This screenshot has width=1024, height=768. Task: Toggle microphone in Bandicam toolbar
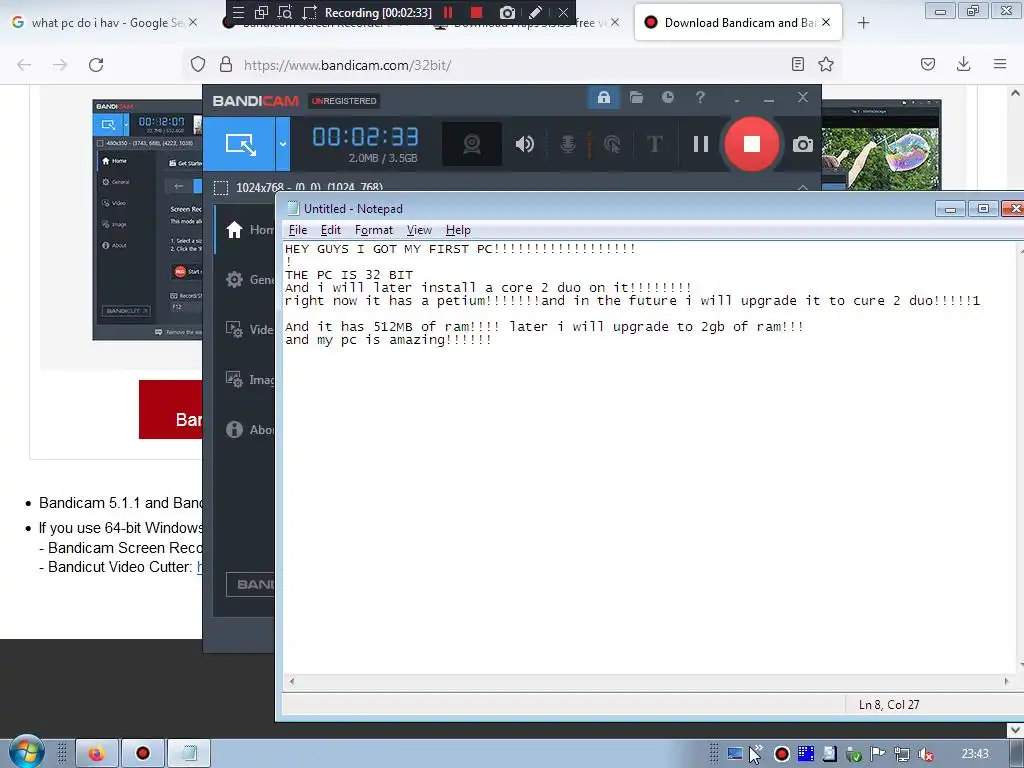click(568, 144)
